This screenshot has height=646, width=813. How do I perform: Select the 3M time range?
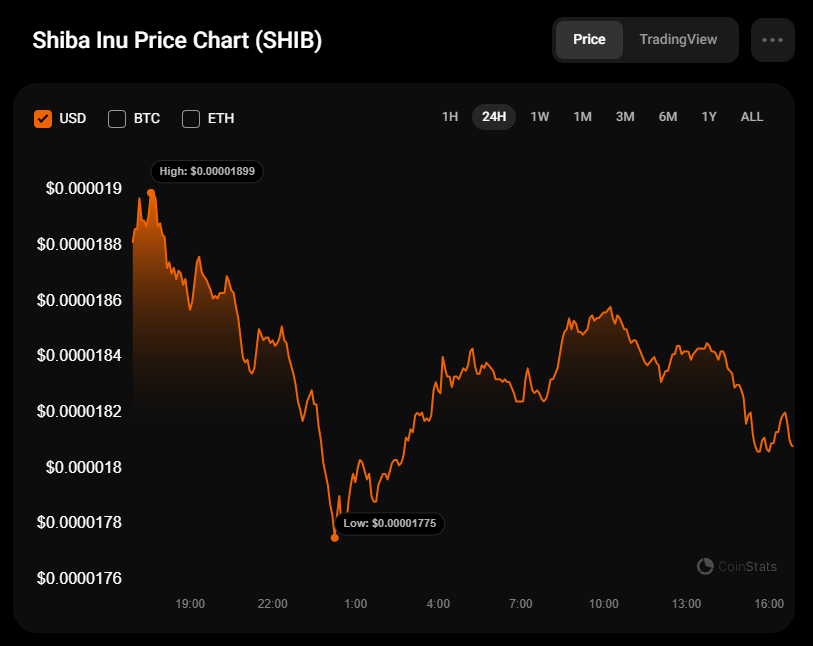pos(625,117)
